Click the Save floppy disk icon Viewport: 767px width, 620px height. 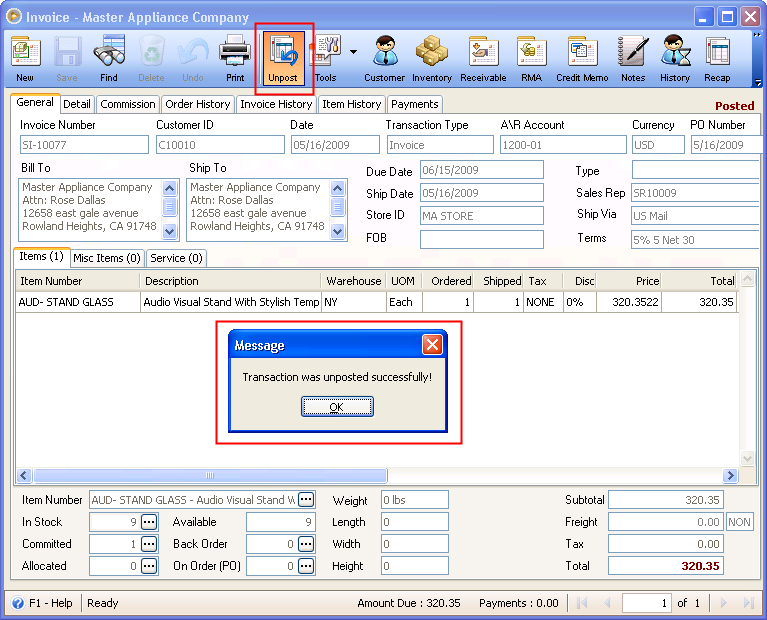point(67,58)
